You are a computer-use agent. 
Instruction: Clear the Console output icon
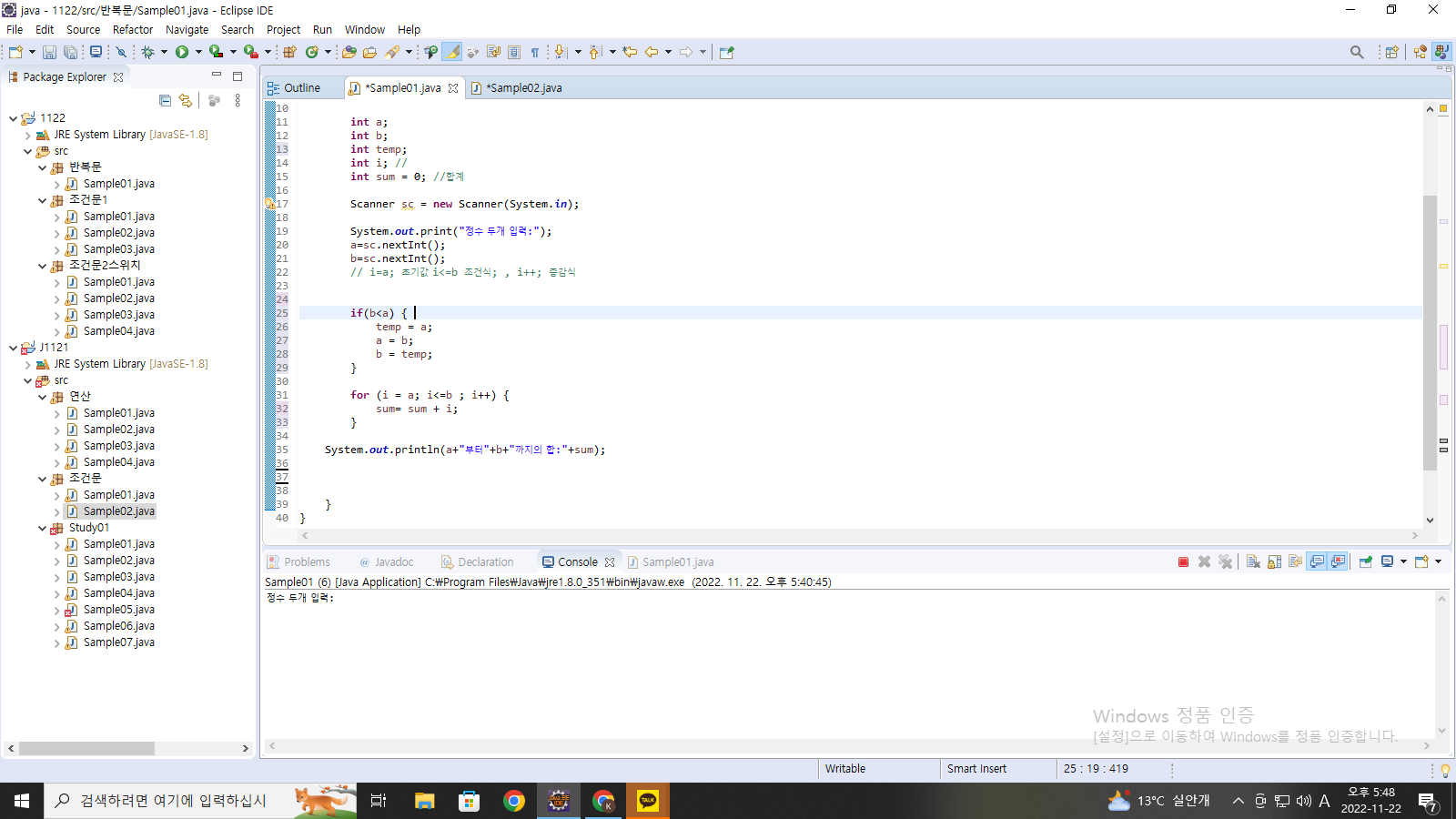point(1253,562)
